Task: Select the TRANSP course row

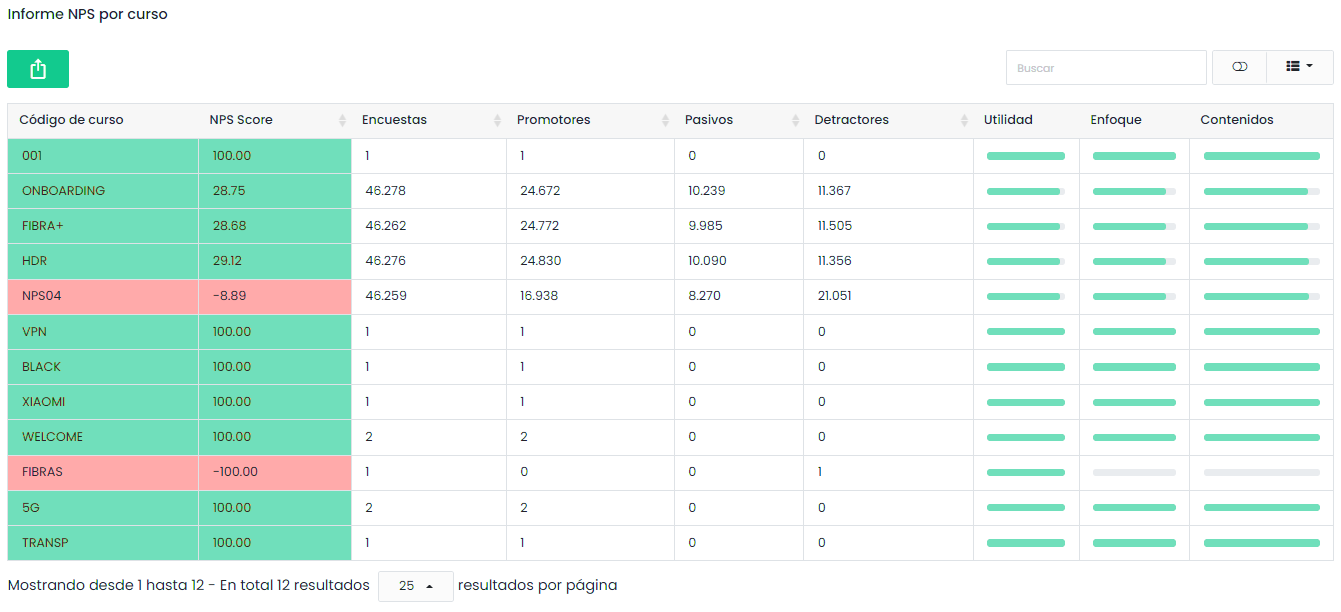Action: pos(45,543)
